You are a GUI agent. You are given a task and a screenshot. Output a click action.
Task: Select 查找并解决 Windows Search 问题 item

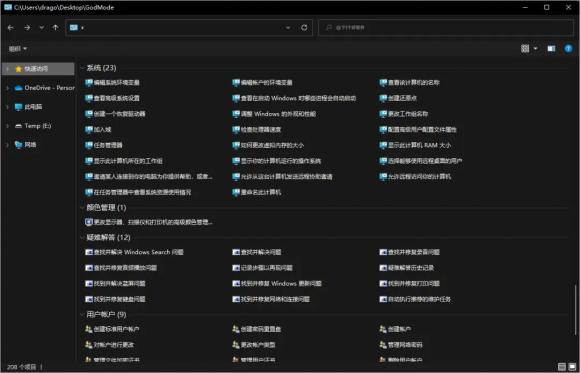click(x=134, y=252)
